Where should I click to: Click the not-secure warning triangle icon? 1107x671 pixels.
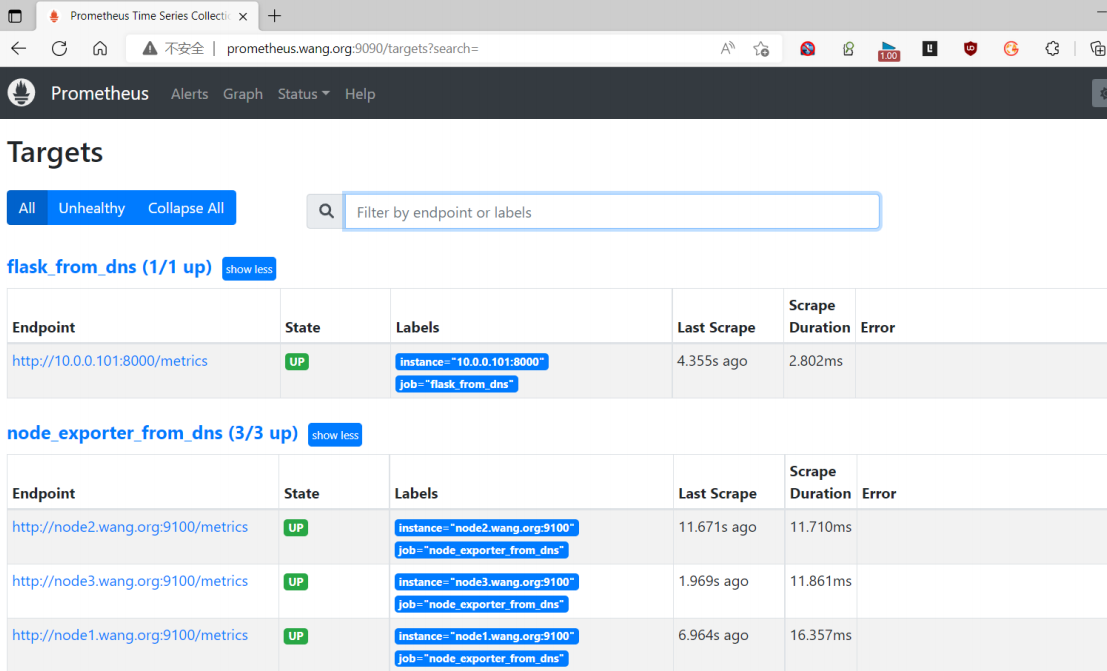tap(150, 49)
